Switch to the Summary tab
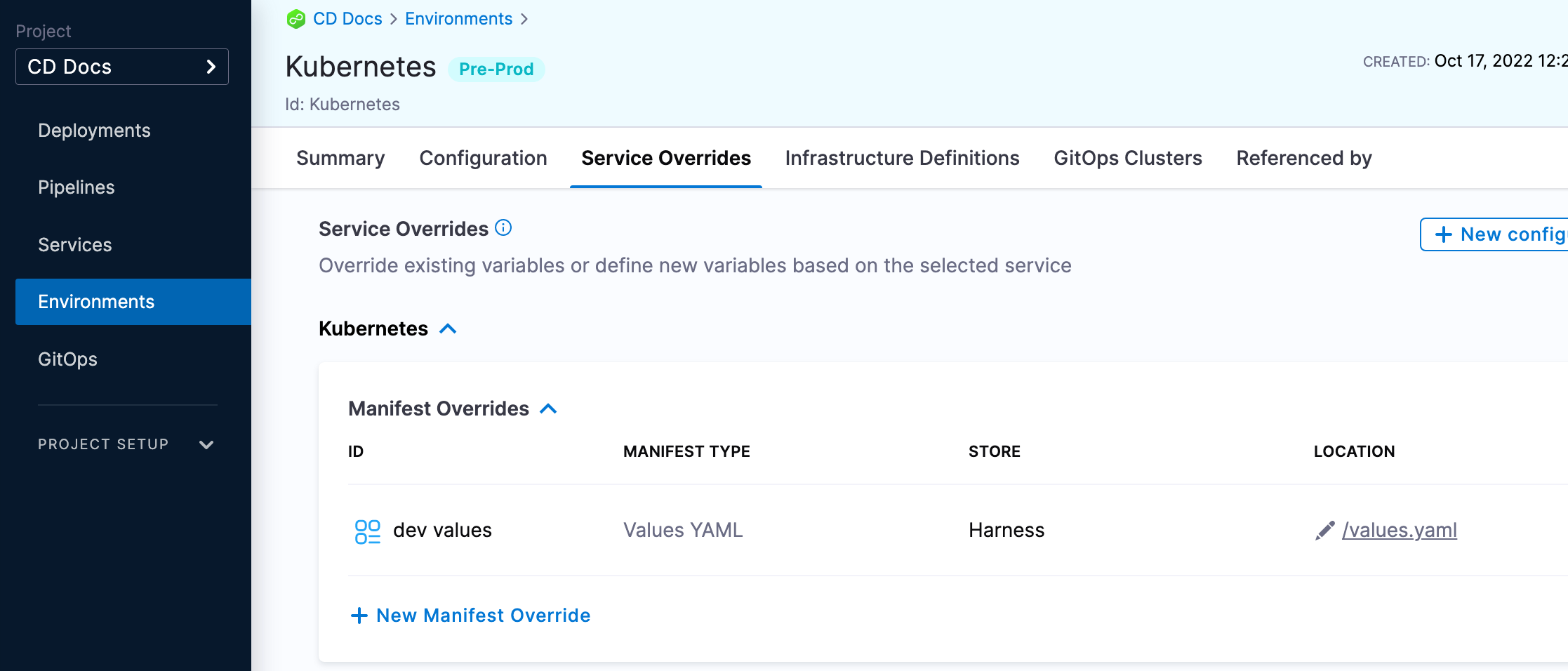 pyautogui.click(x=340, y=158)
